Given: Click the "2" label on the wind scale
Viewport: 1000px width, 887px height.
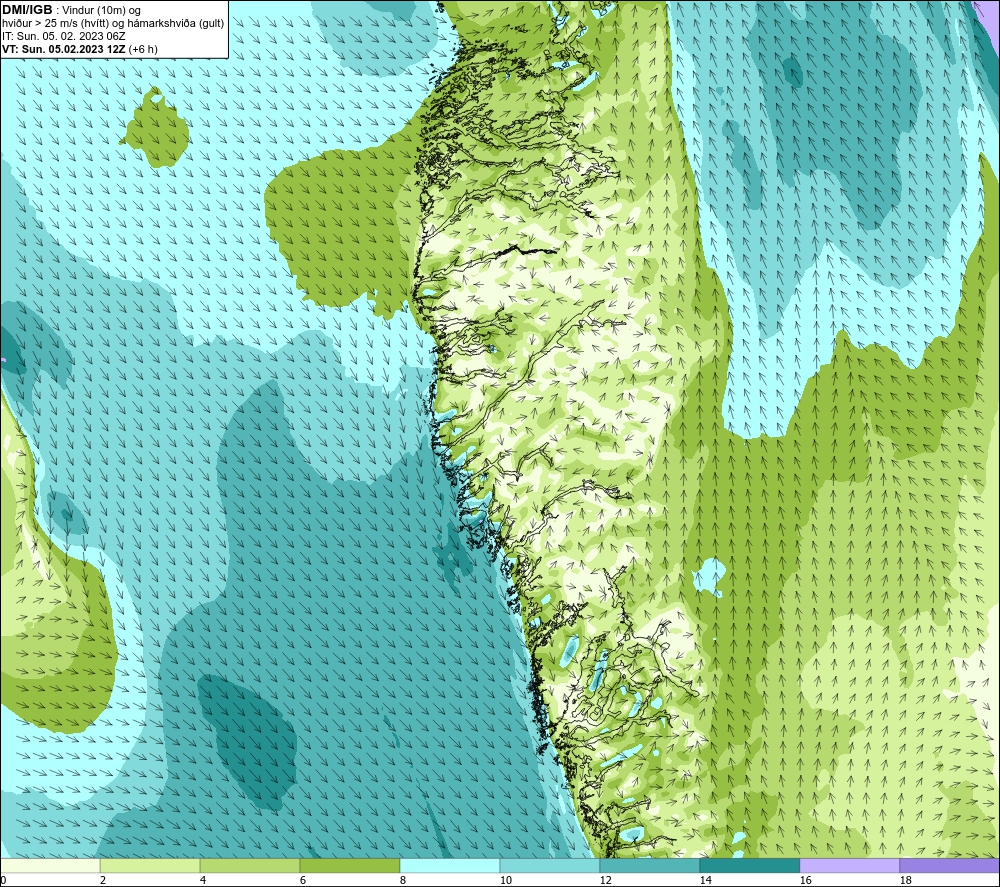Looking at the screenshot, I should coord(103,880).
